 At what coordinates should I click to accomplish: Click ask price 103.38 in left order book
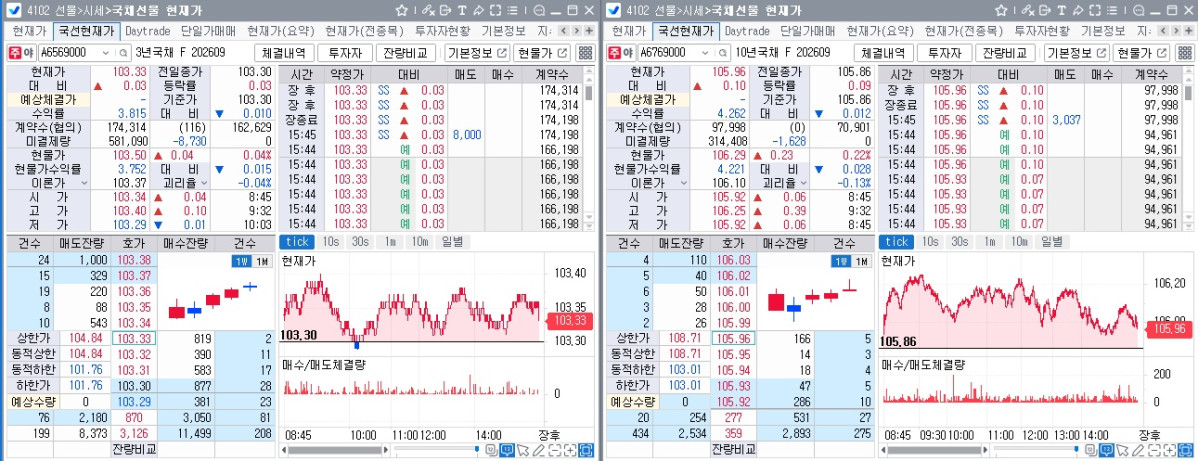(x=134, y=260)
